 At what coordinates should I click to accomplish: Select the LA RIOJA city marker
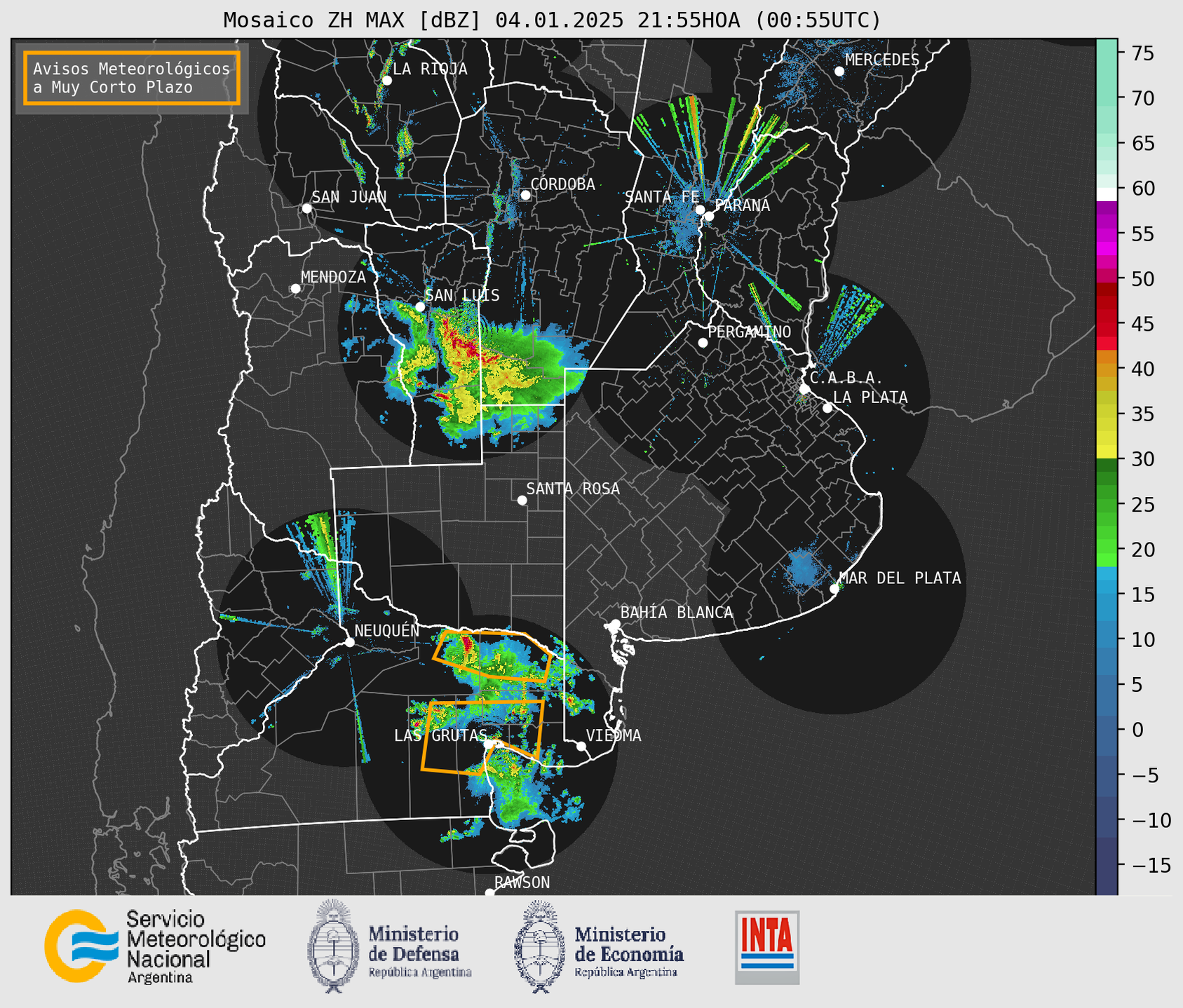(x=386, y=81)
